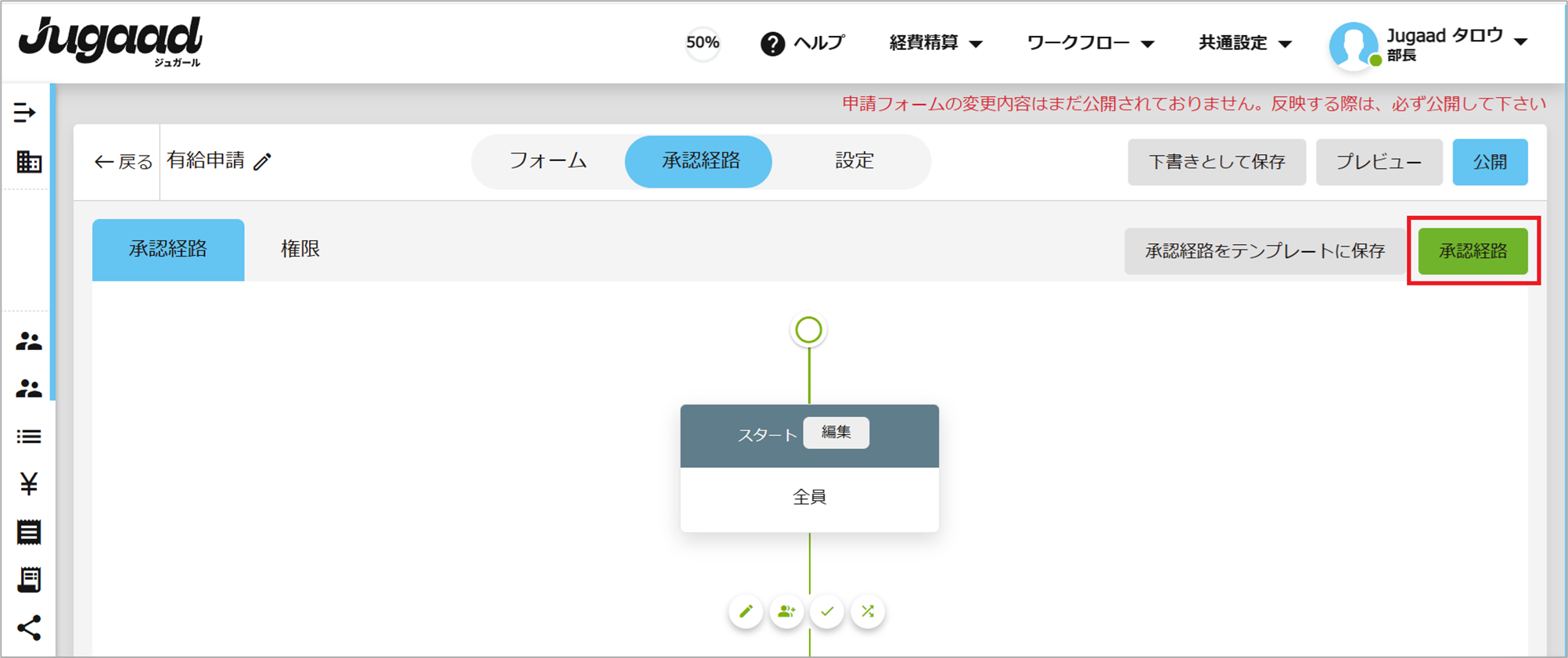The height and width of the screenshot is (658, 1568).
Task: Click the building icon in the sidebar
Action: point(29,162)
